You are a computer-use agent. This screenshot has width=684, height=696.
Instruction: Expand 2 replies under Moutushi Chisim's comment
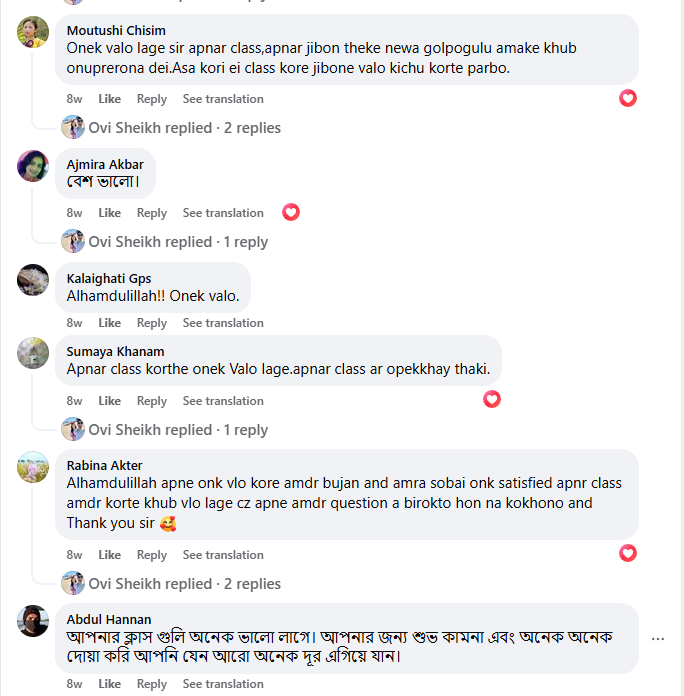[185, 128]
